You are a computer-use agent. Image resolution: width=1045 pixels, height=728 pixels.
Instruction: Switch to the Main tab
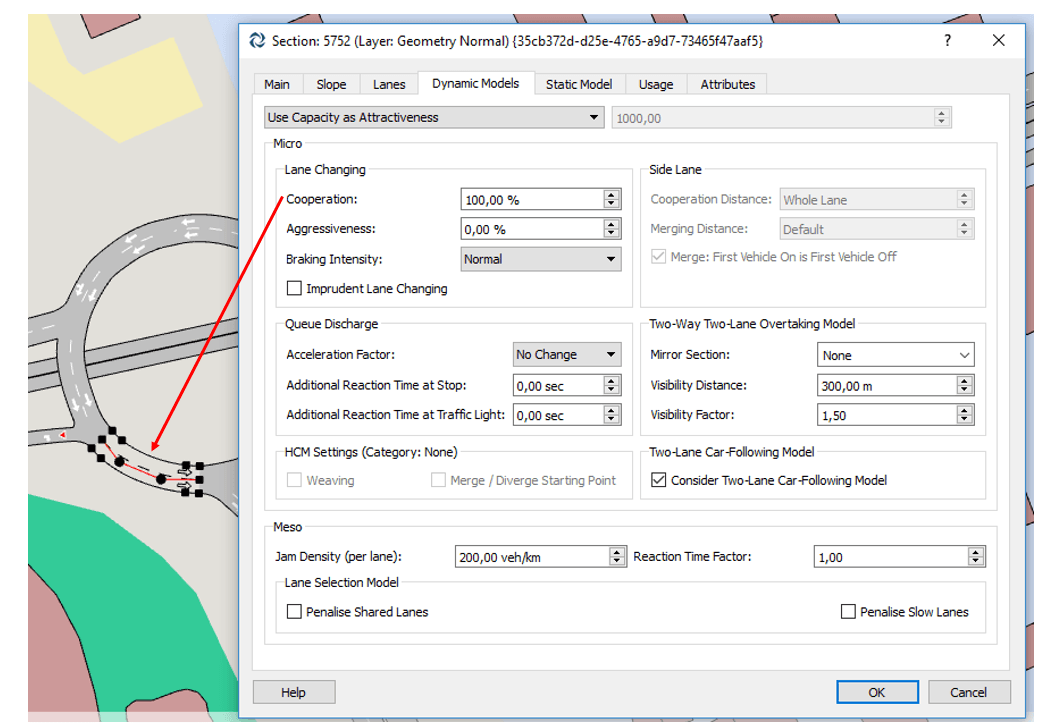tap(277, 85)
